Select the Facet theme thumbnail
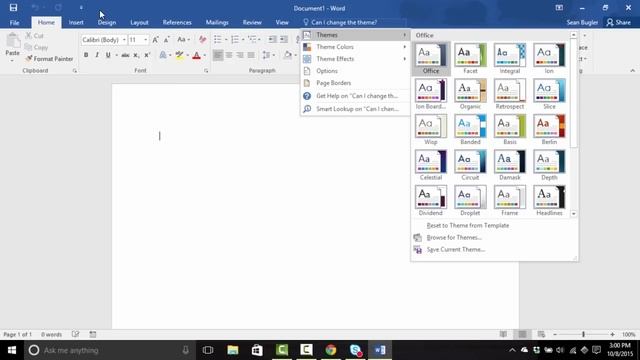 pos(470,58)
